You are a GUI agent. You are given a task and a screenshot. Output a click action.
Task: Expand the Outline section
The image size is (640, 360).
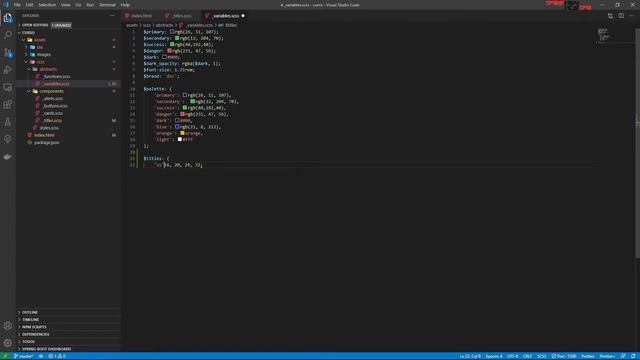coord(29,312)
